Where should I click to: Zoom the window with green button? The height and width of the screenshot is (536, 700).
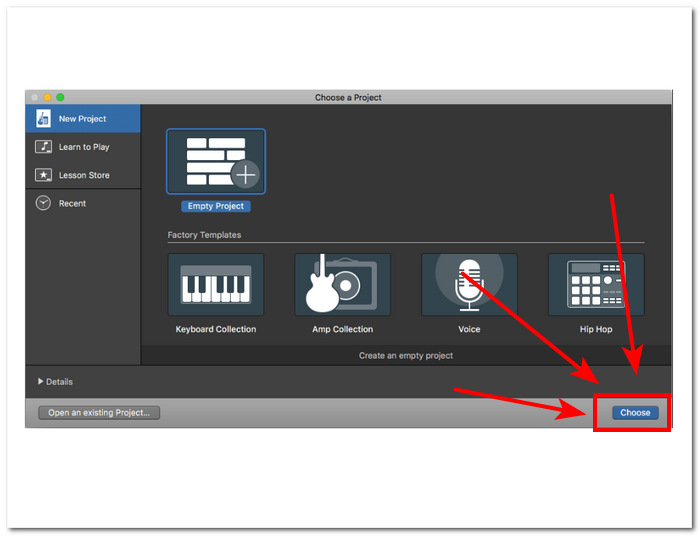60,97
